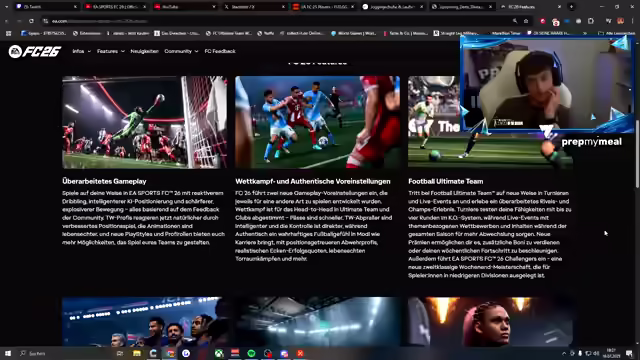Expand the Community menu
Screen dimensions: 640x360
(181, 51)
